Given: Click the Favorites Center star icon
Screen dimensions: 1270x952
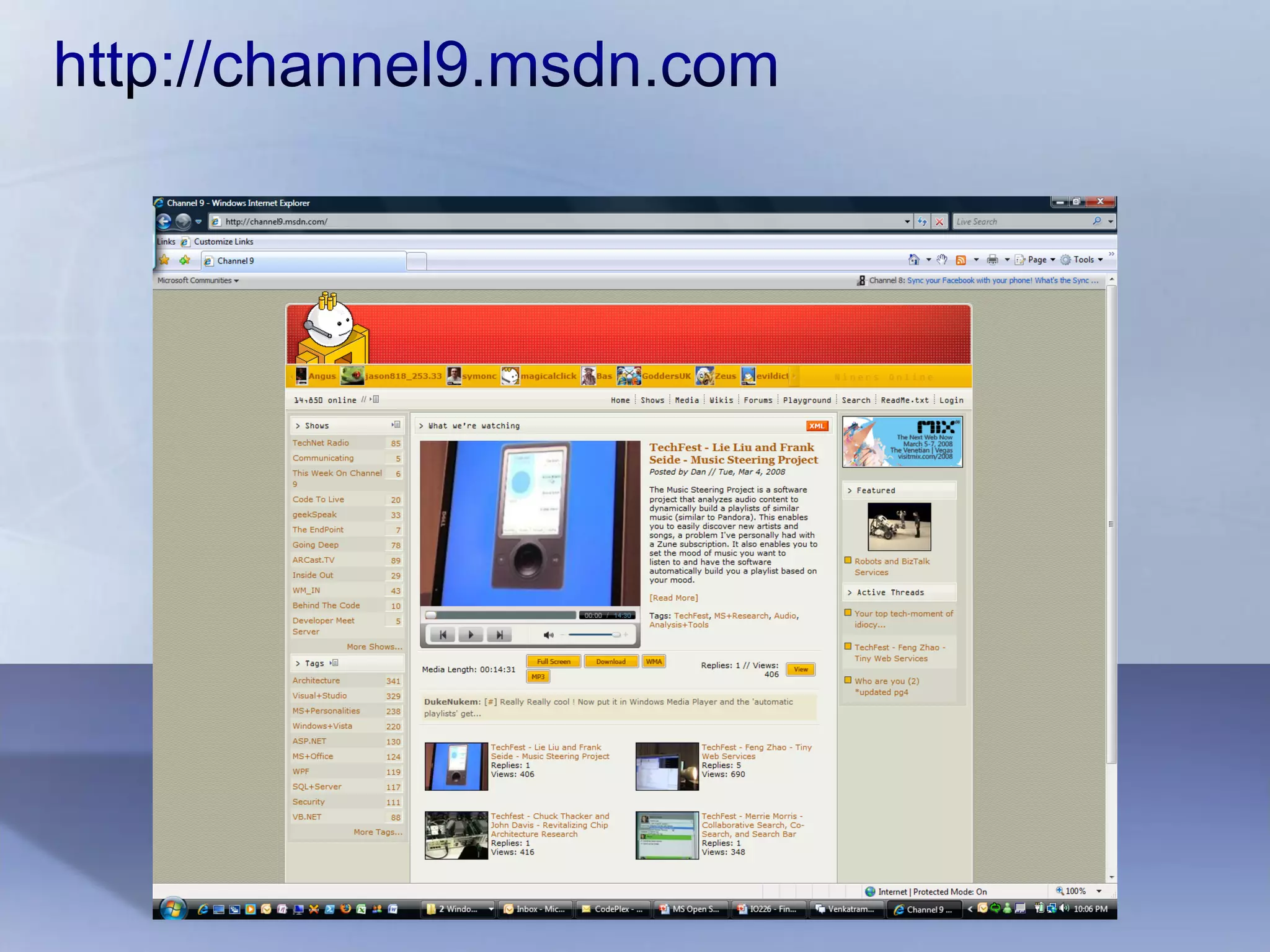Looking at the screenshot, I should pyautogui.click(x=164, y=260).
